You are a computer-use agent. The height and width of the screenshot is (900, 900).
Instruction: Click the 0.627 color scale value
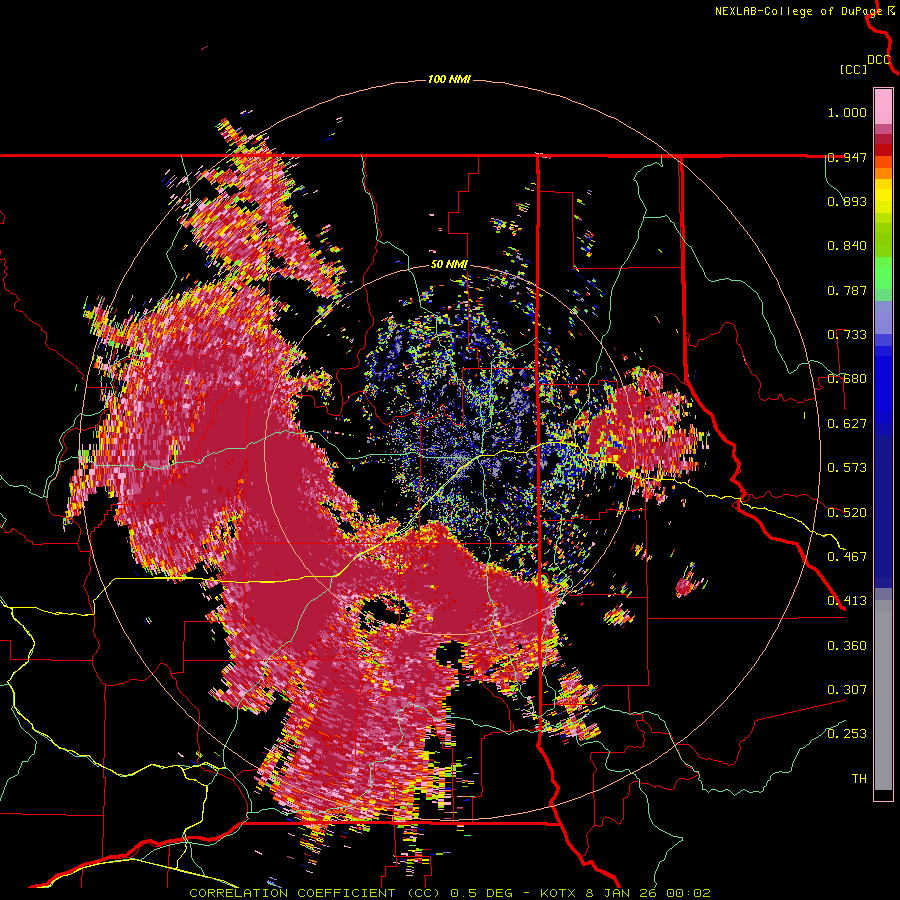pyautogui.click(x=847, y=424)
